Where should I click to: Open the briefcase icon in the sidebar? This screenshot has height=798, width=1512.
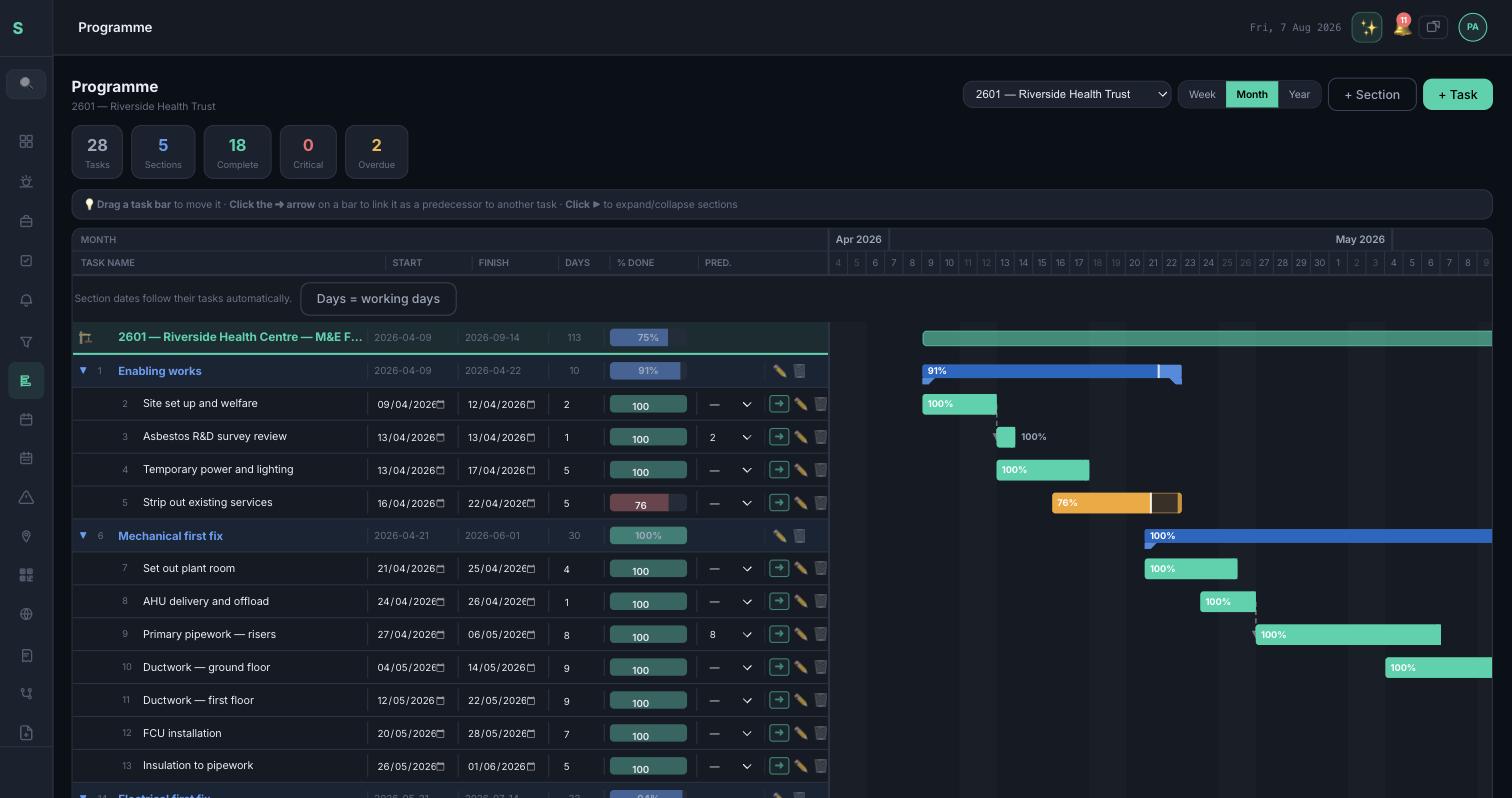pos(26,221)
